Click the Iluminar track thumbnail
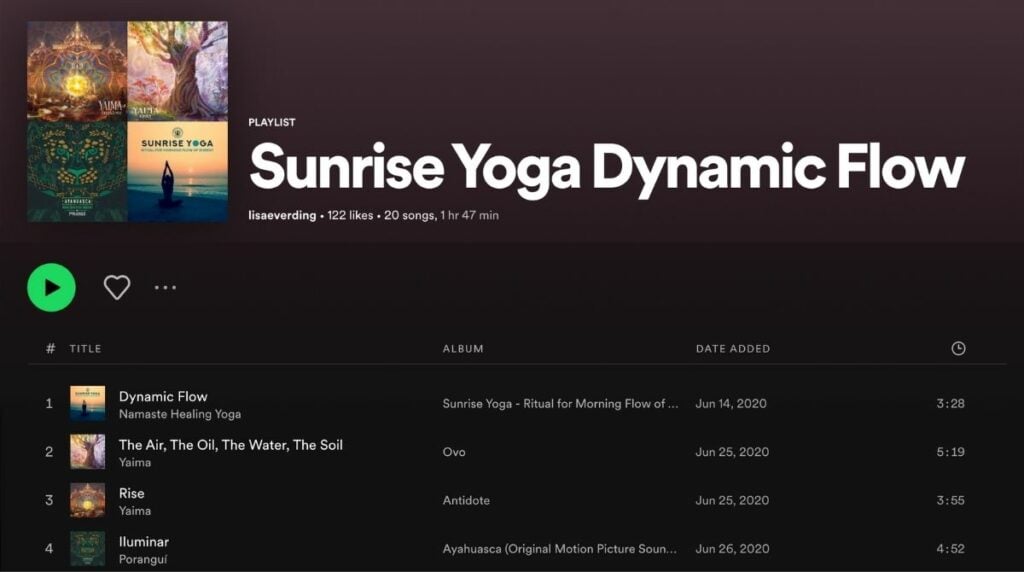 coord(88,548)
